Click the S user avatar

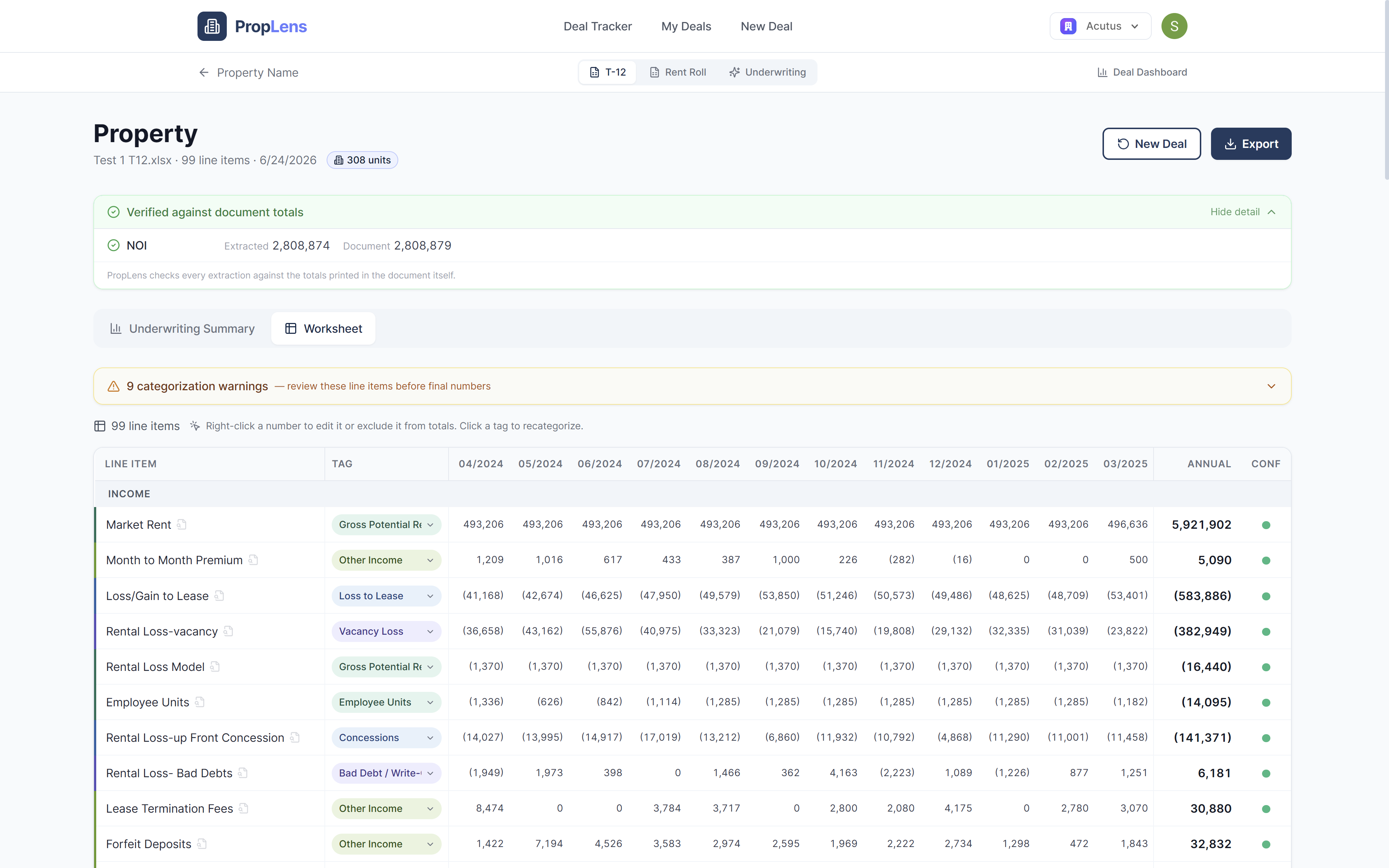pyautogui.click(x=1174, y=26)
